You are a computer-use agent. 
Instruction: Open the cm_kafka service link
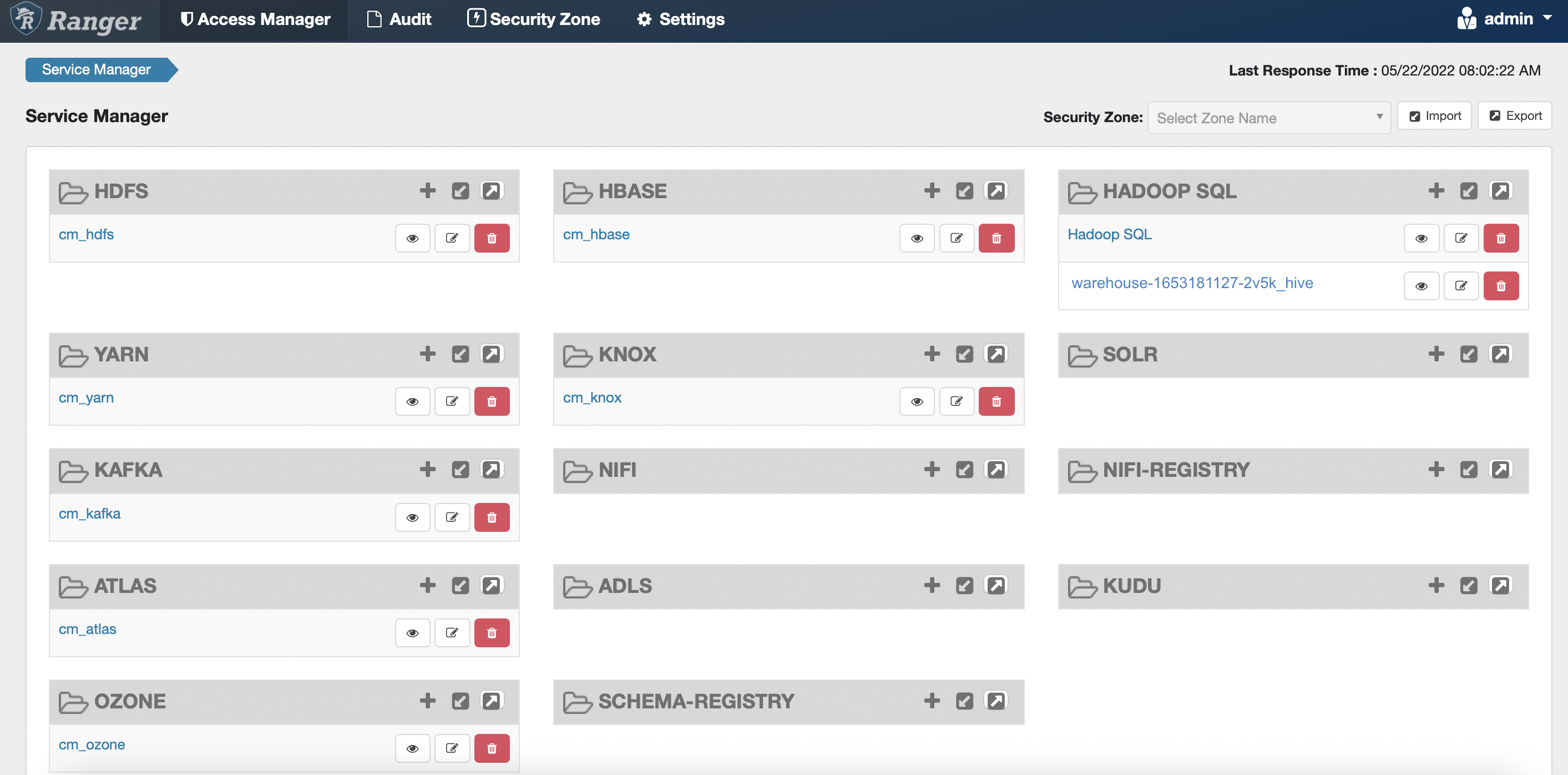[x=89, y=513]
